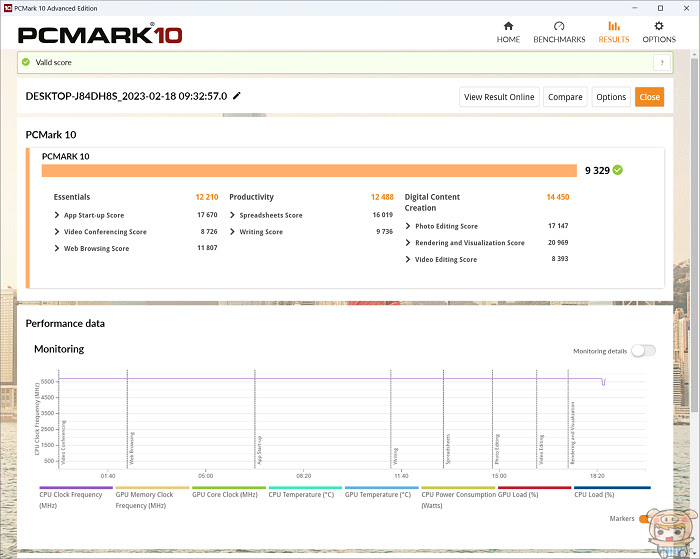Select the GPU Load legend swatch

[534, 488]
